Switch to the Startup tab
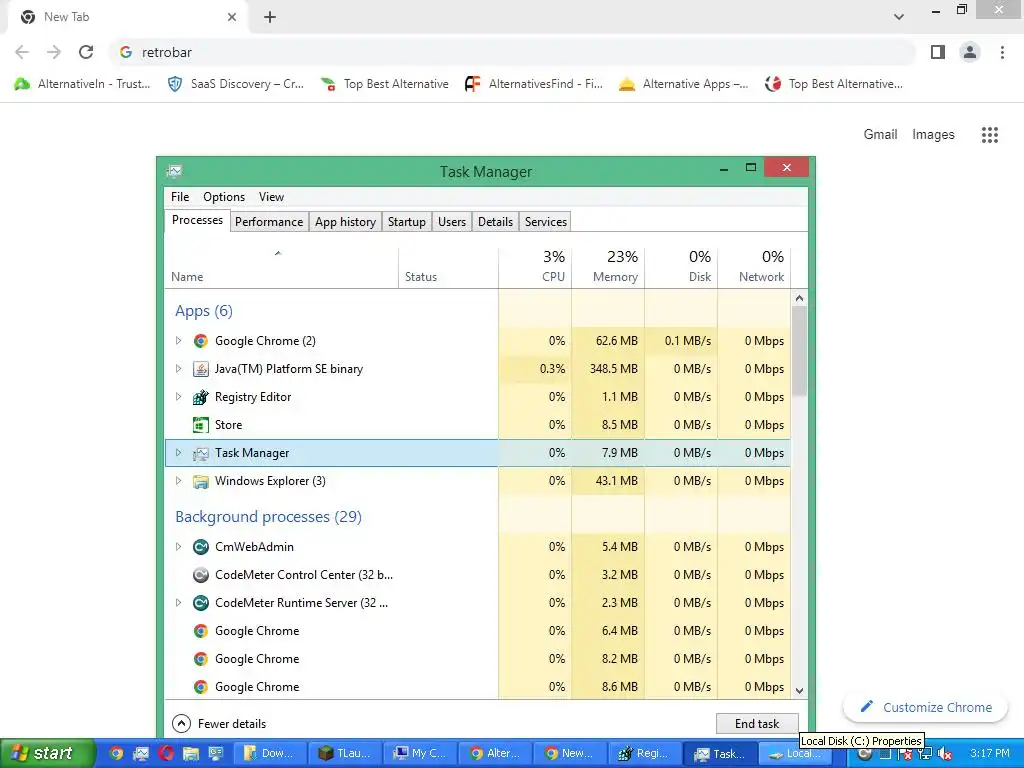 pyautogui.click(x=407, y=222)
